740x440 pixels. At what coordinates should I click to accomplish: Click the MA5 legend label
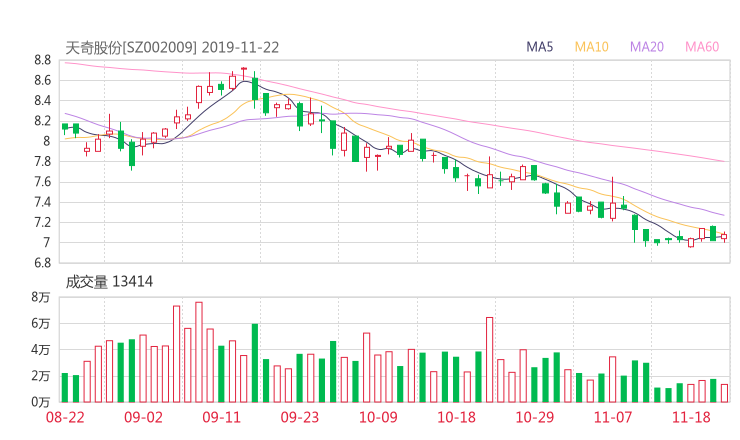click(539, 47)
